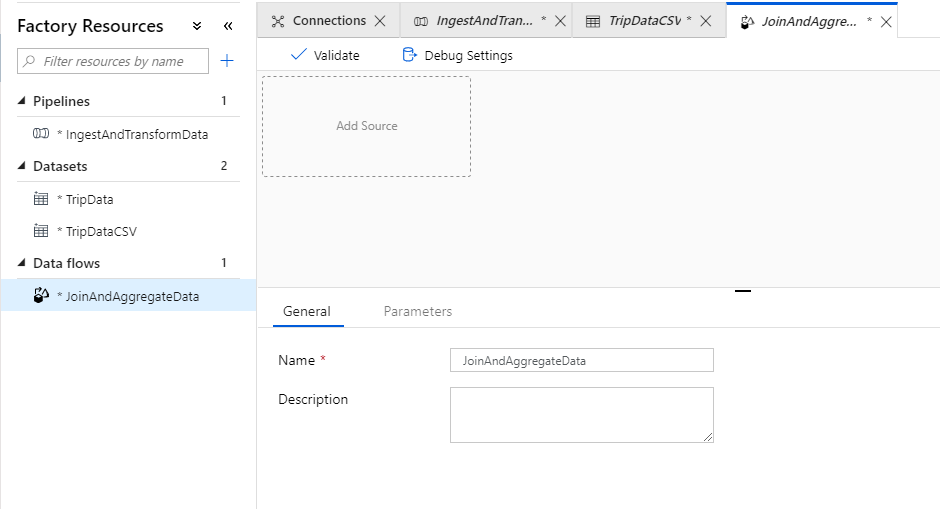The width and height of the screenshot is (940, 509).
Task: Open Debug Settings
Action: pyautogui.click(x=457, y=55)
